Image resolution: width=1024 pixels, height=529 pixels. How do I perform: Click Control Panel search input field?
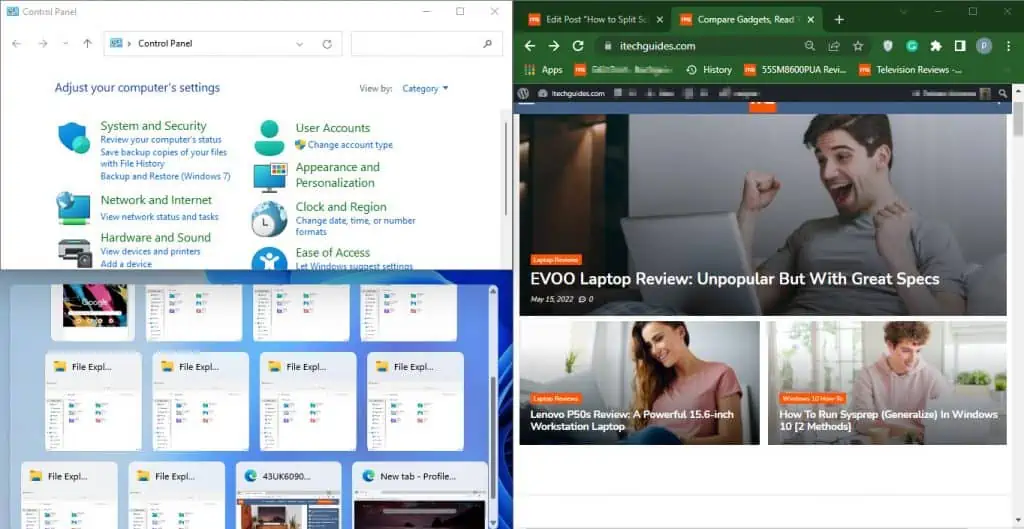click(x=426, y=44)
